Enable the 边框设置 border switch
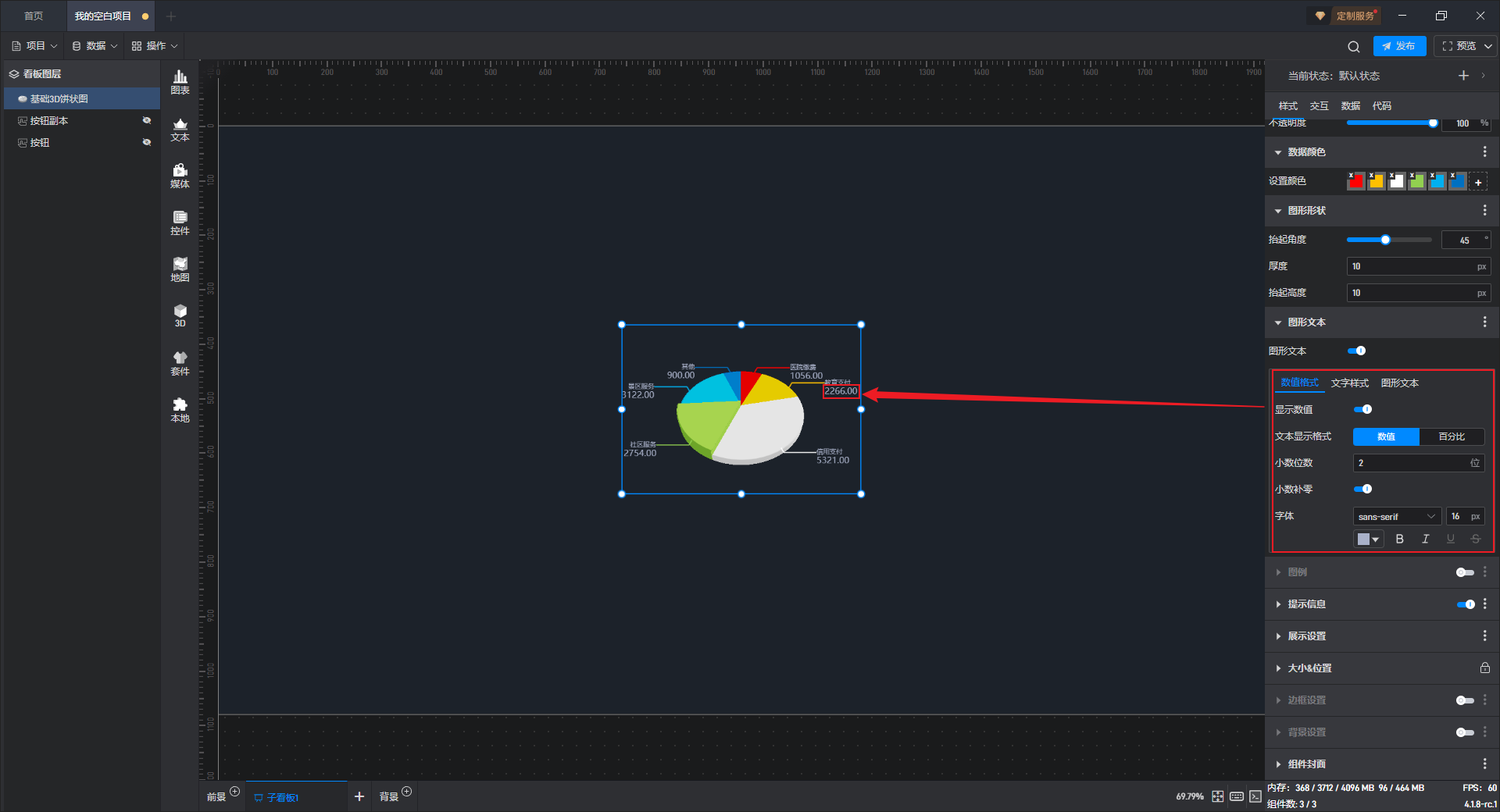Screen dimensions: 1500x812 [1466, 701]
